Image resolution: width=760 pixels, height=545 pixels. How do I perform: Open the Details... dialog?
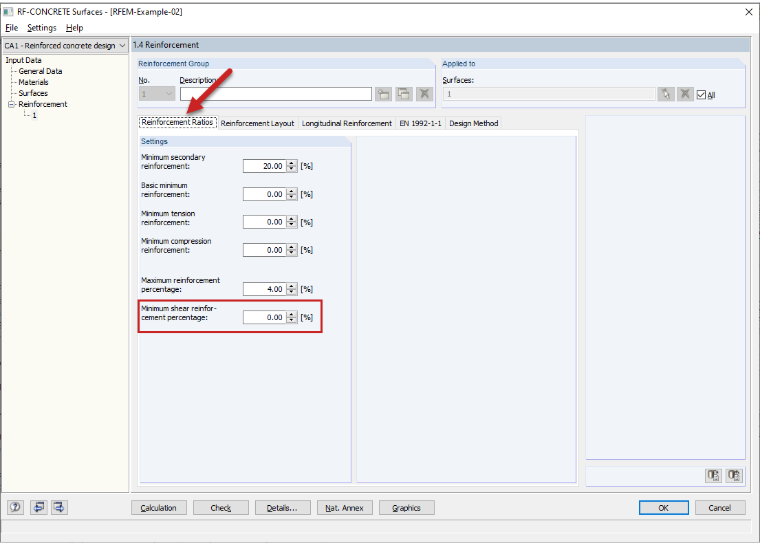[283, 508]
